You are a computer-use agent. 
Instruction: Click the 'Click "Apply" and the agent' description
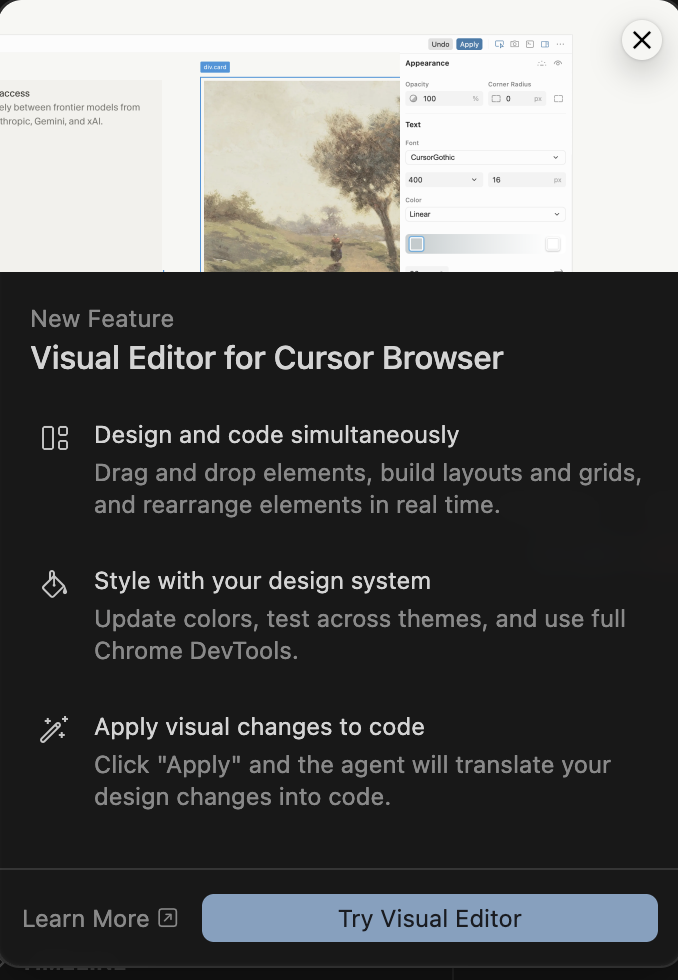352,781
